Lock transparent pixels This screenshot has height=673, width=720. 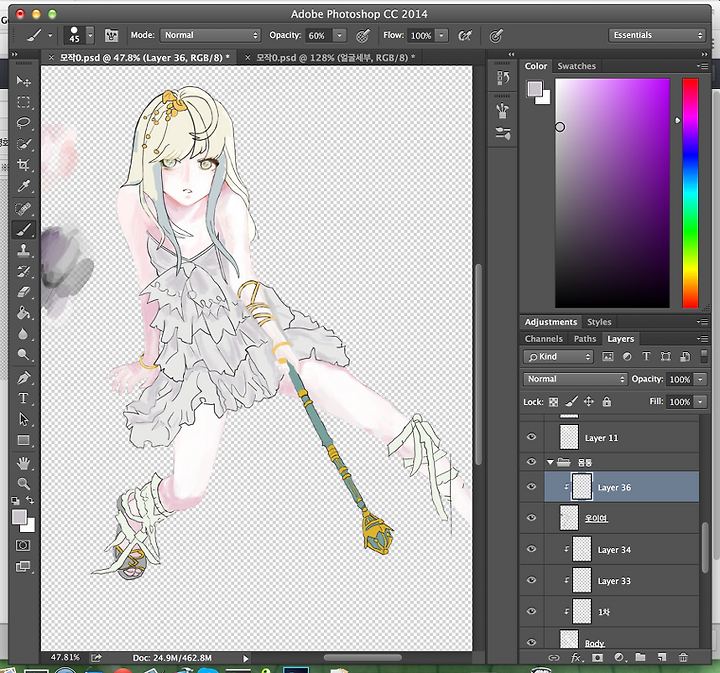pyautogui.click(x=554, y=402)
